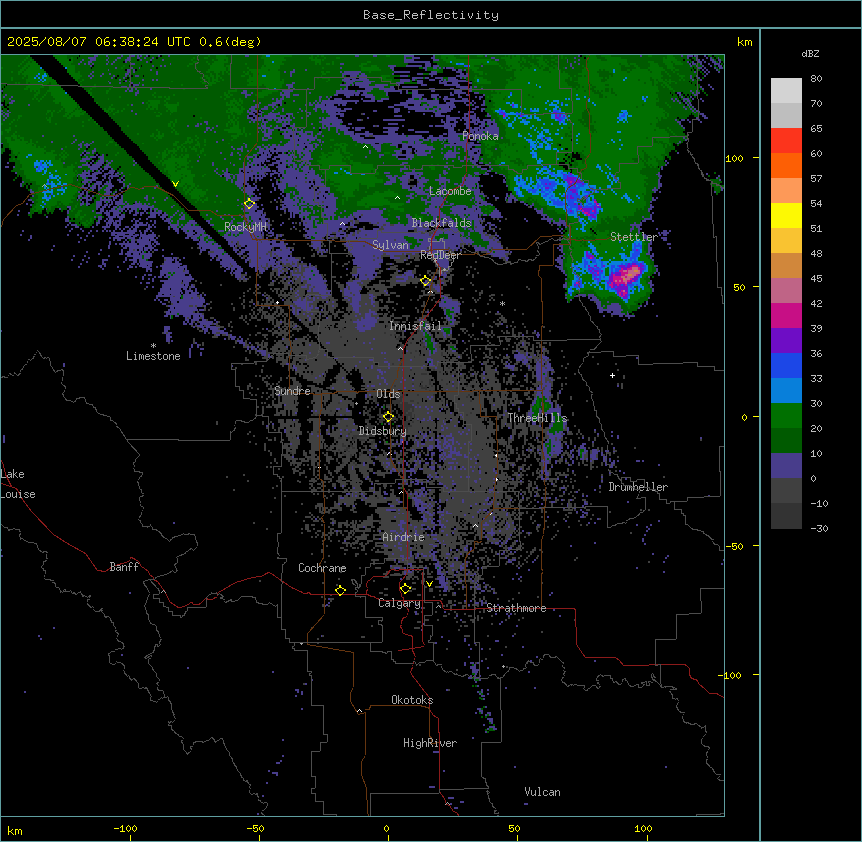
Task: Click the Innisfail town label
Action: pos(415,326)
